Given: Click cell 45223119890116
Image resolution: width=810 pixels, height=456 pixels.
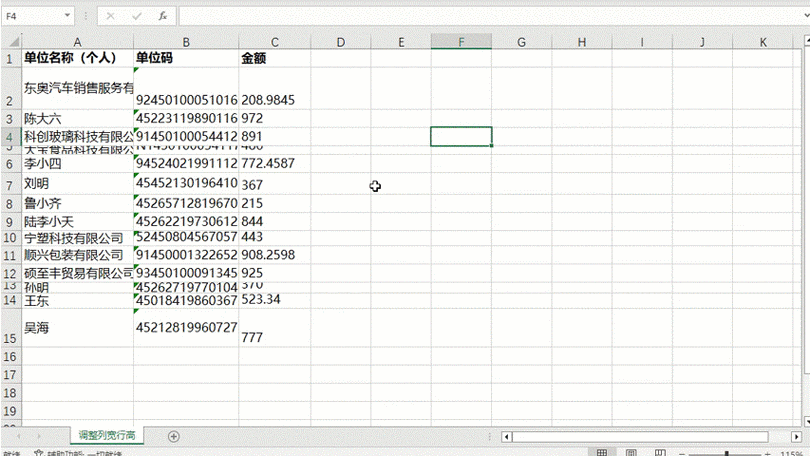Looking at the screenshot, I should tap(186, 118).
